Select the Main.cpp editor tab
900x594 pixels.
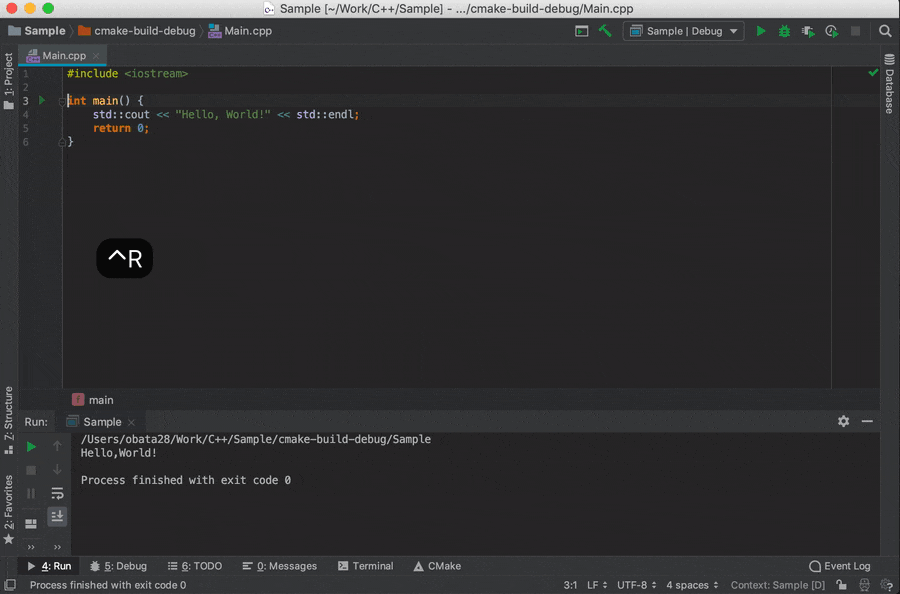pyautogui.click(x=63, y=56)
